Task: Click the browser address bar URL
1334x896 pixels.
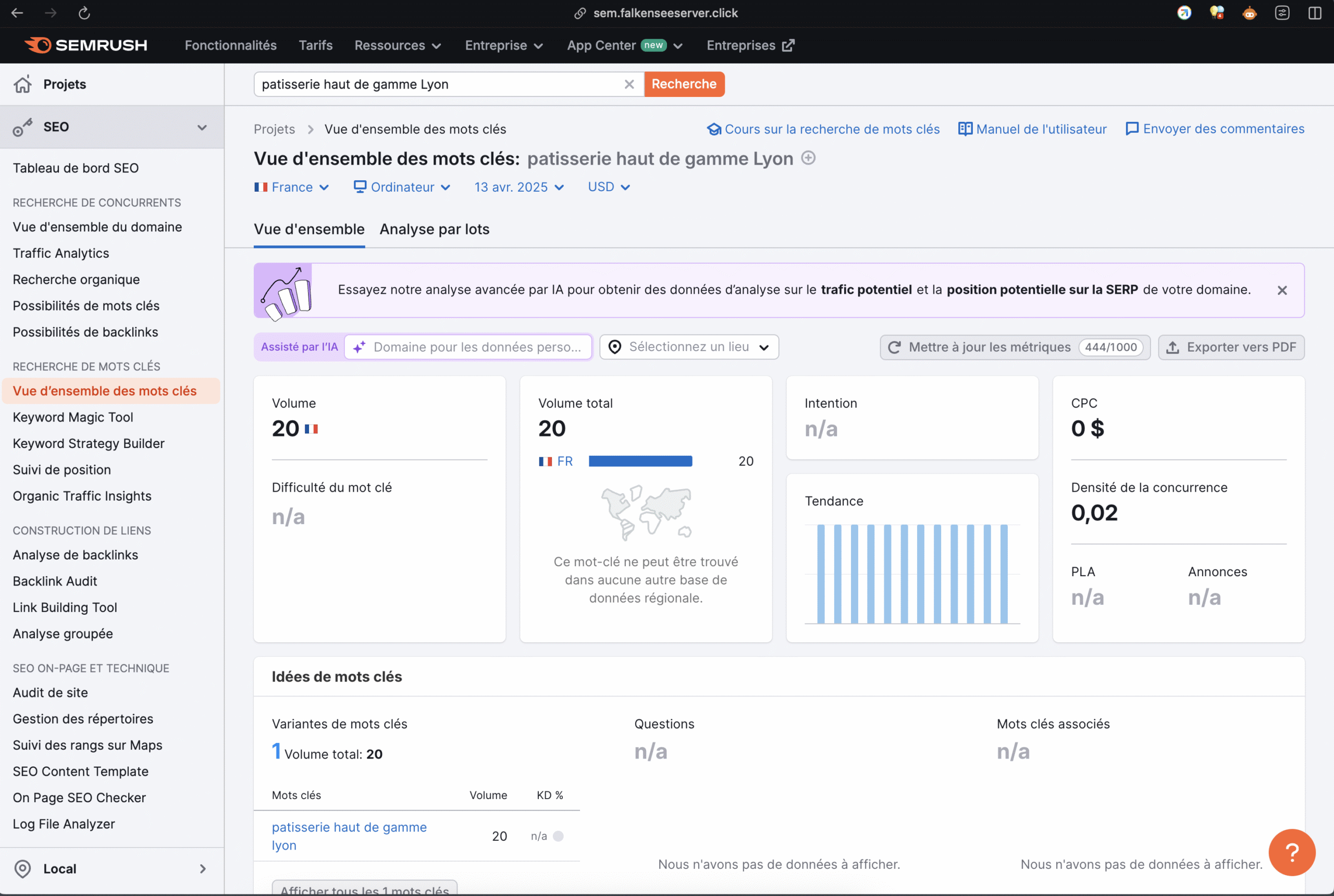Action: pos(665,13)
